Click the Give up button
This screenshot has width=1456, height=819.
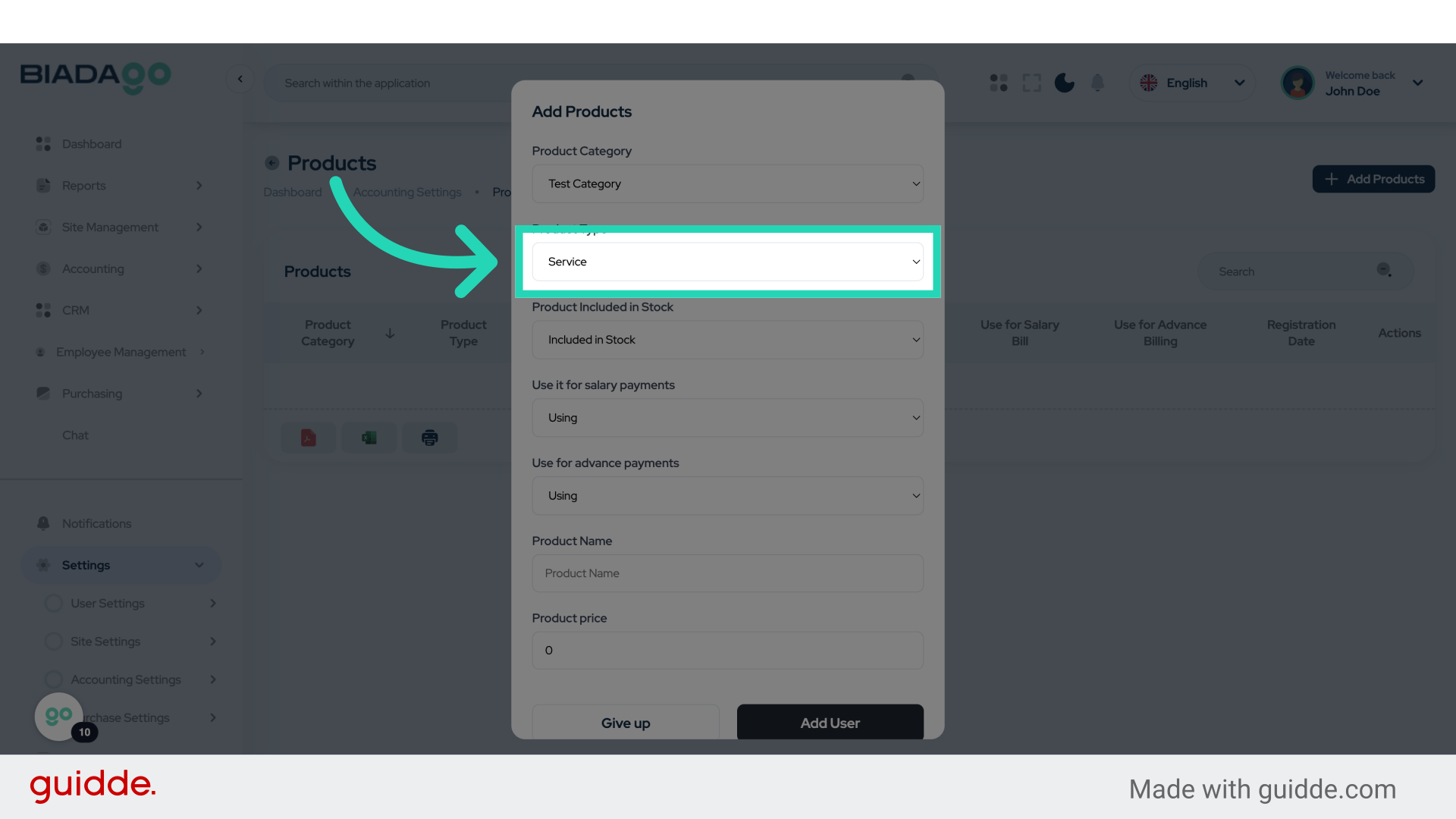click(626, 723)
